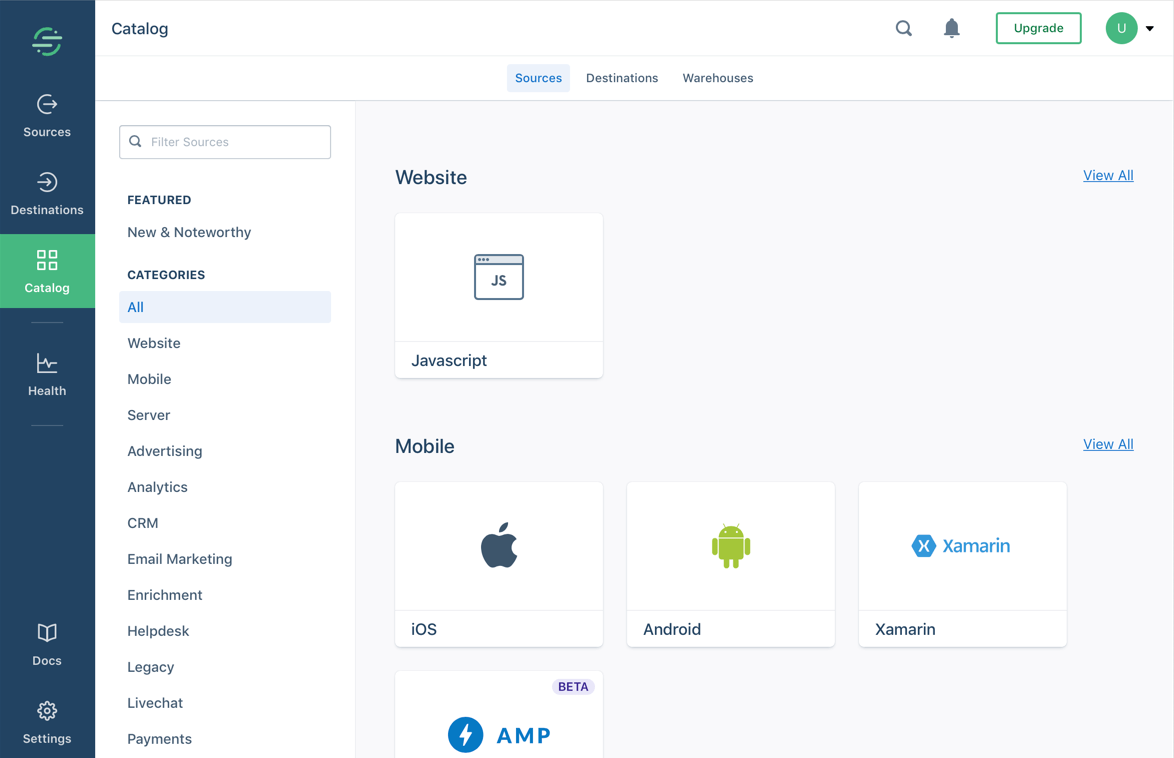This screenshot has height=758, width=1174.
Task: Open the Sources section from the sidebar
Action: coord(47,113)
